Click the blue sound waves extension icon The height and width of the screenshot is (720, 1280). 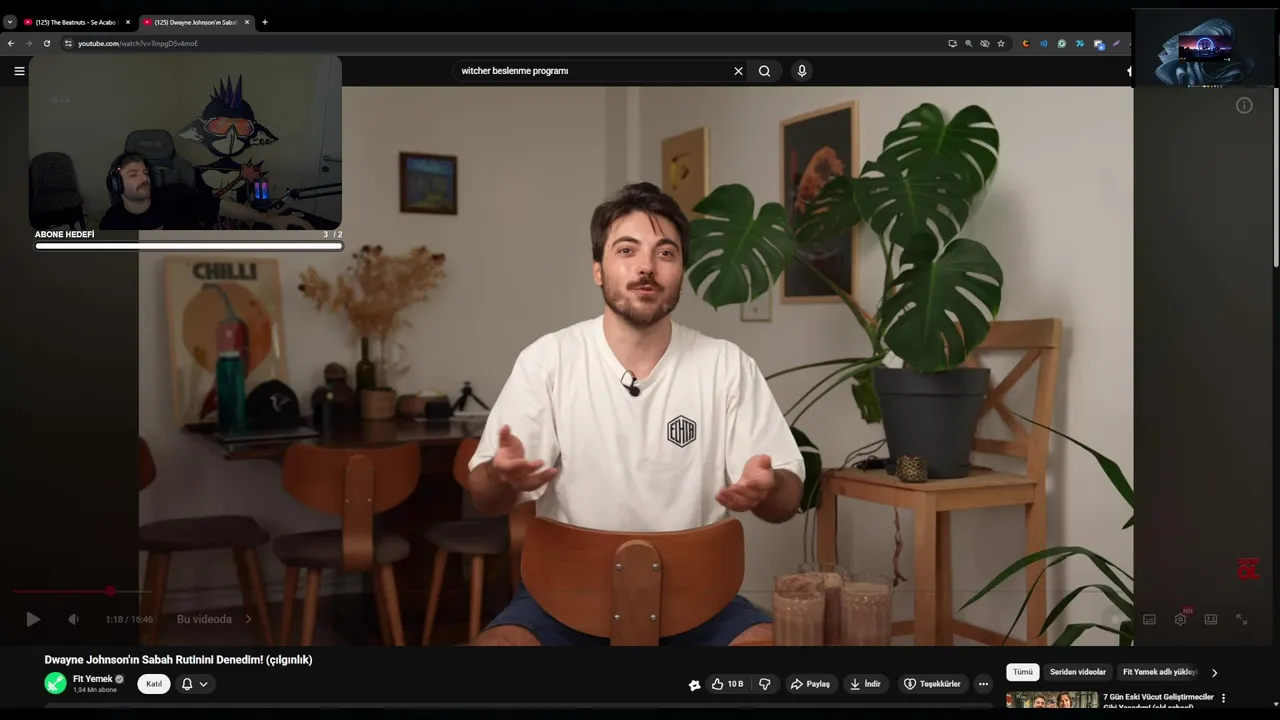pyautogui.click(x=1043, y=43)
